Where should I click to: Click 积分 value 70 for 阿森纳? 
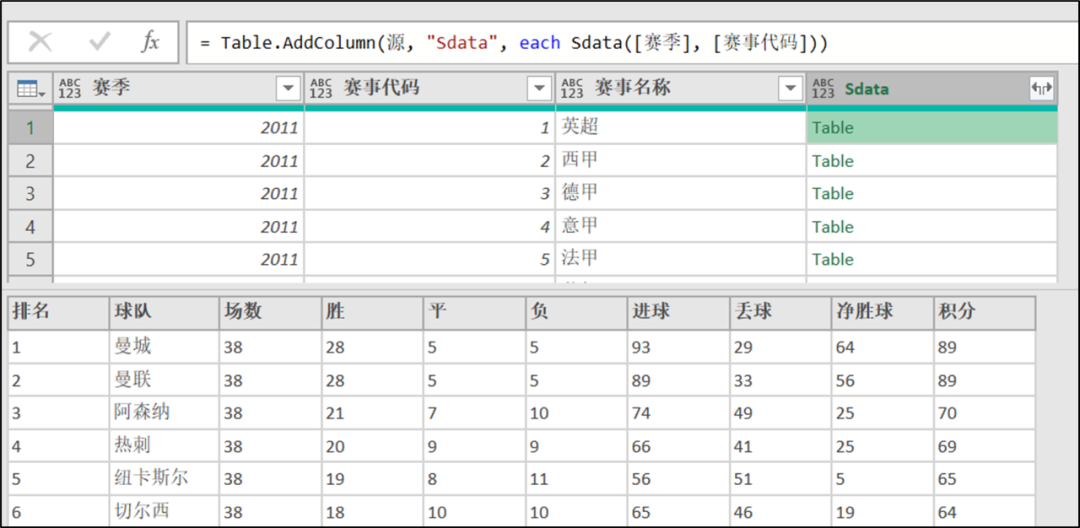984,413
